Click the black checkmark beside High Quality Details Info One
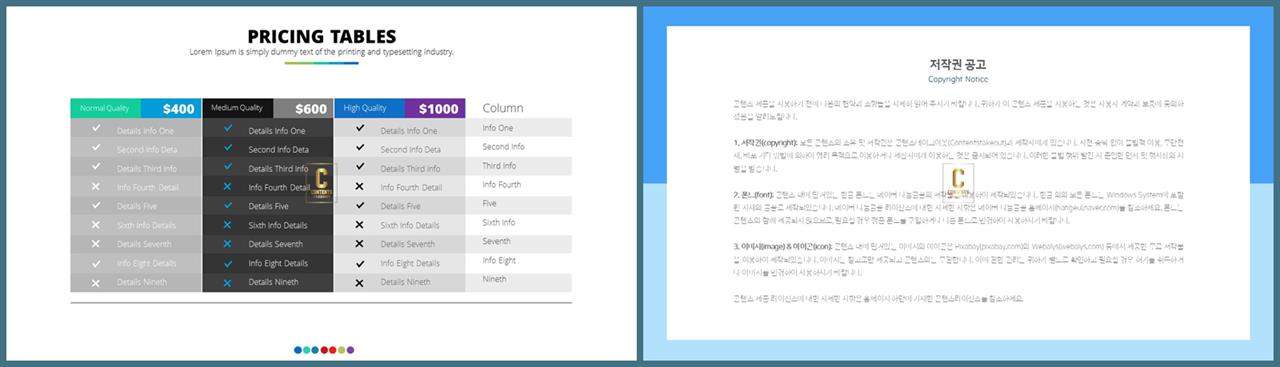Screen dimensions: 1280x367 (359, 129)
